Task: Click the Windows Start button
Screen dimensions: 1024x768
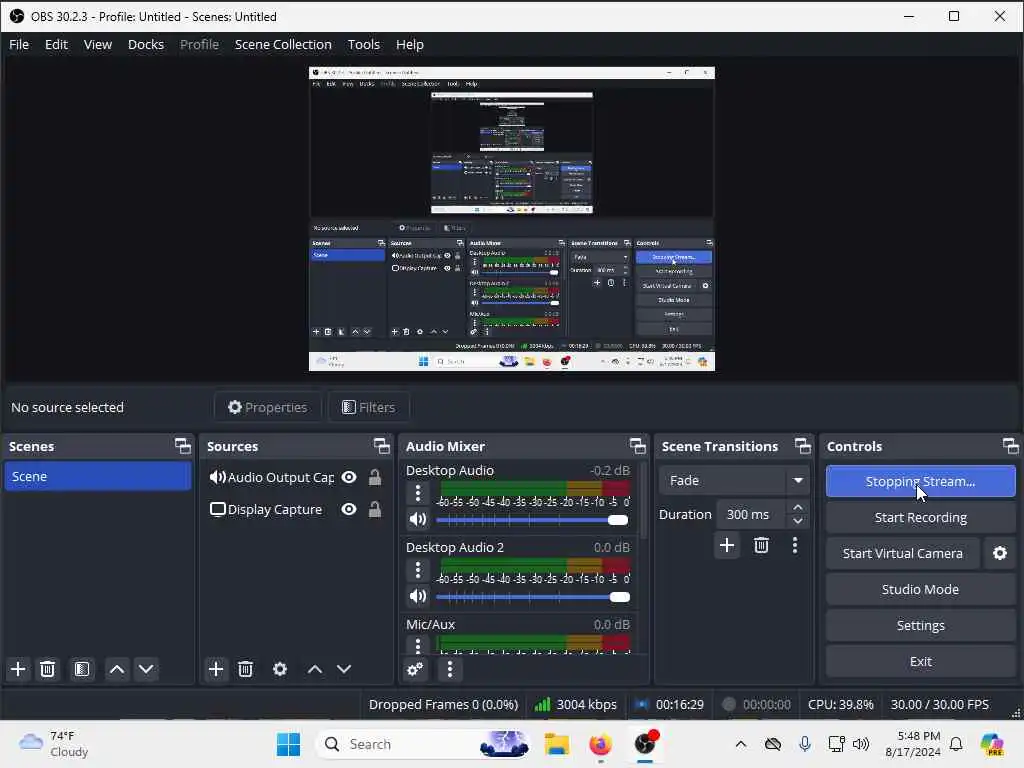Action: 288,744
